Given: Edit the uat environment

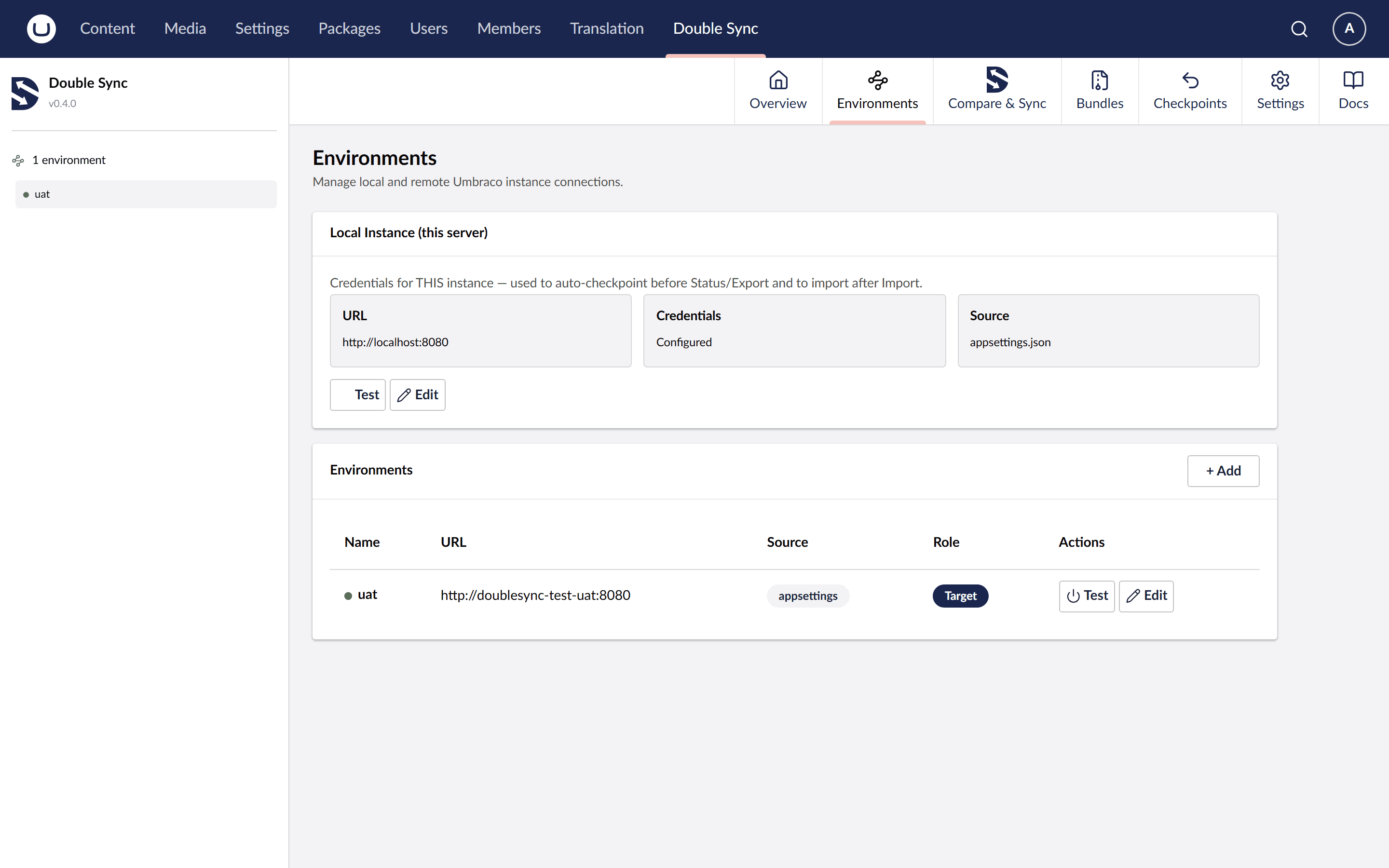Looking at the screenshot, I should pos(1146,596).
